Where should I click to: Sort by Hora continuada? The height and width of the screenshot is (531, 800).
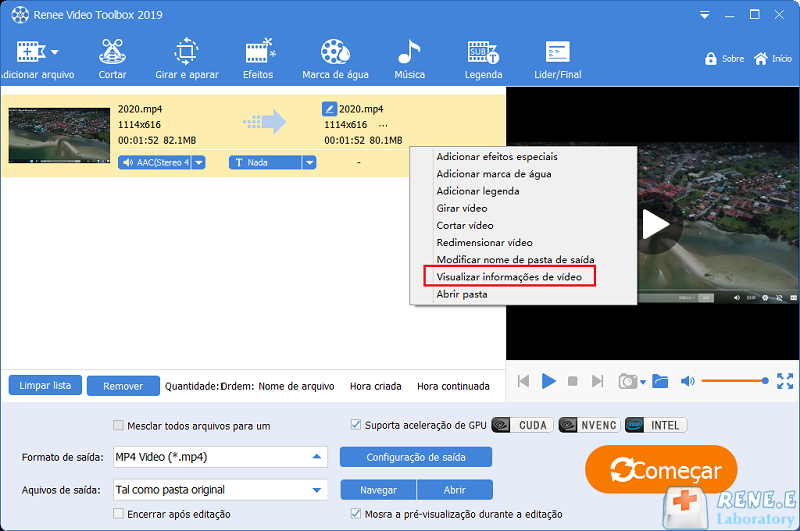pyautogui.click(x=453, y=386)
